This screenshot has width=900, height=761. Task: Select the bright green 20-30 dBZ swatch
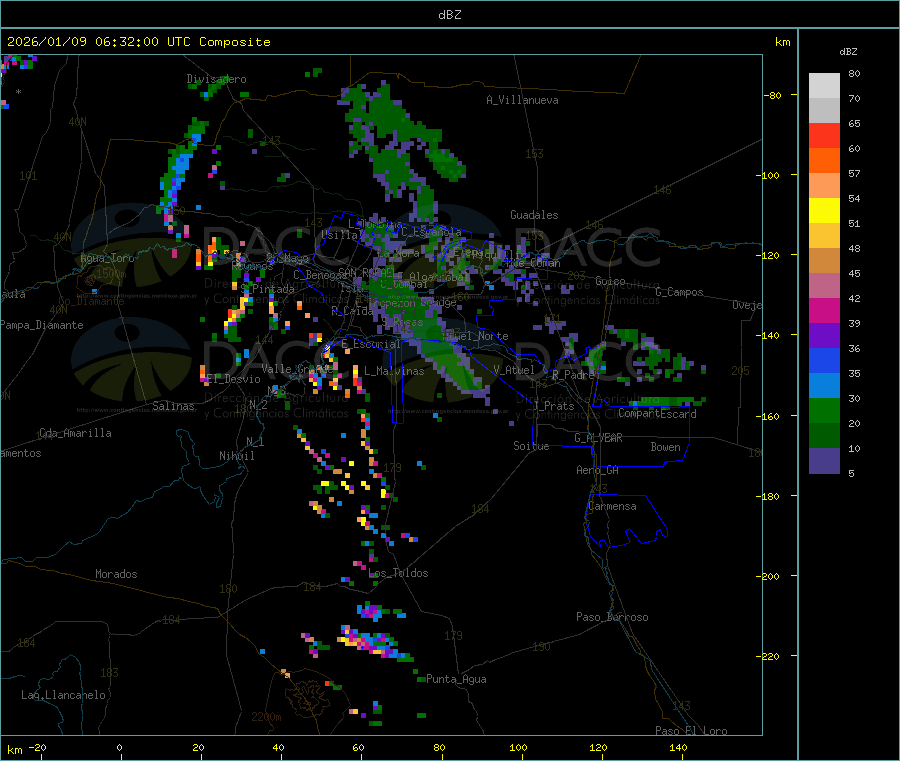tap(824, 410)
